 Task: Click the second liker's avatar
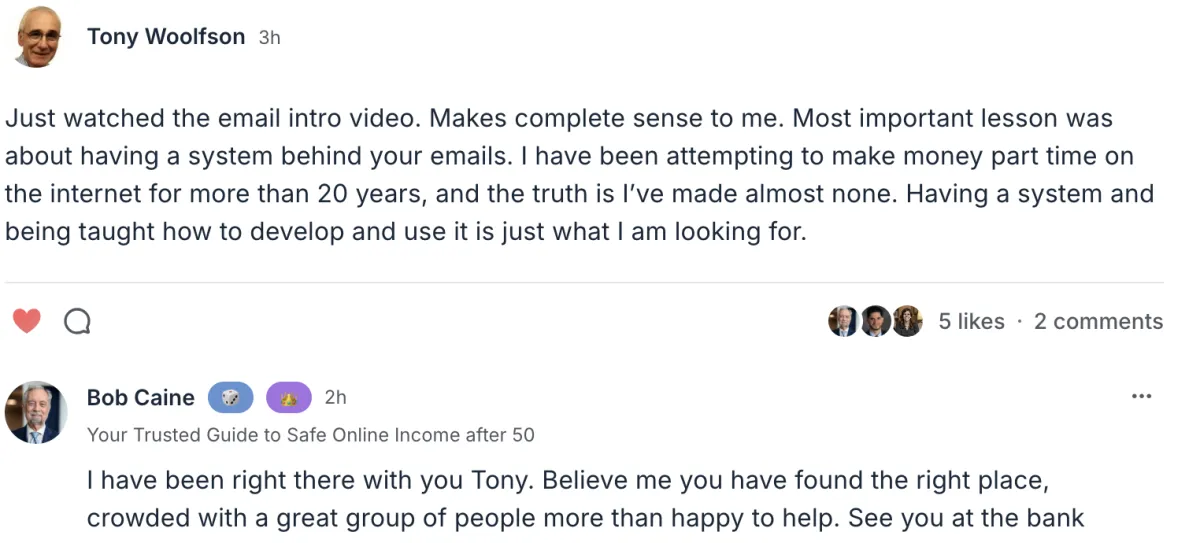click(x=875, y=321)
